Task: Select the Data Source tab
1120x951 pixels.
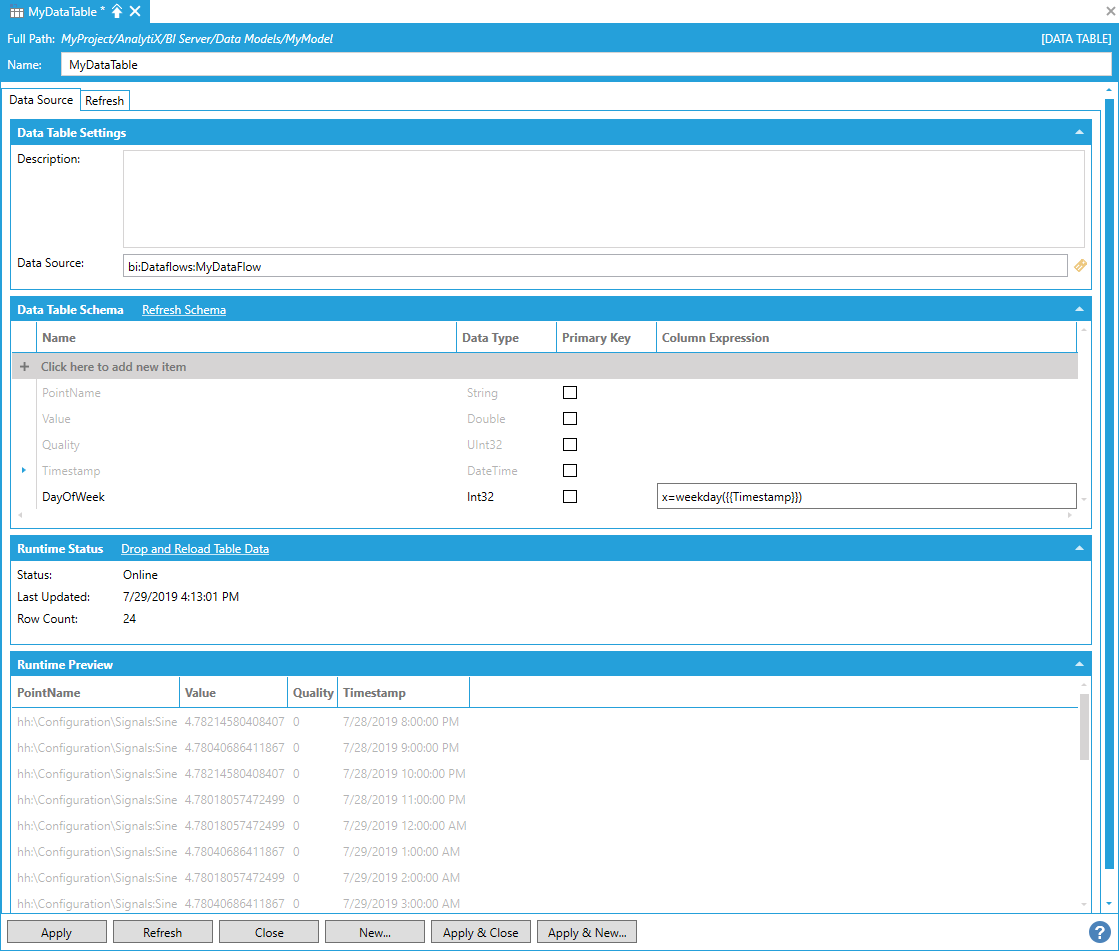Action: [41, 100]
